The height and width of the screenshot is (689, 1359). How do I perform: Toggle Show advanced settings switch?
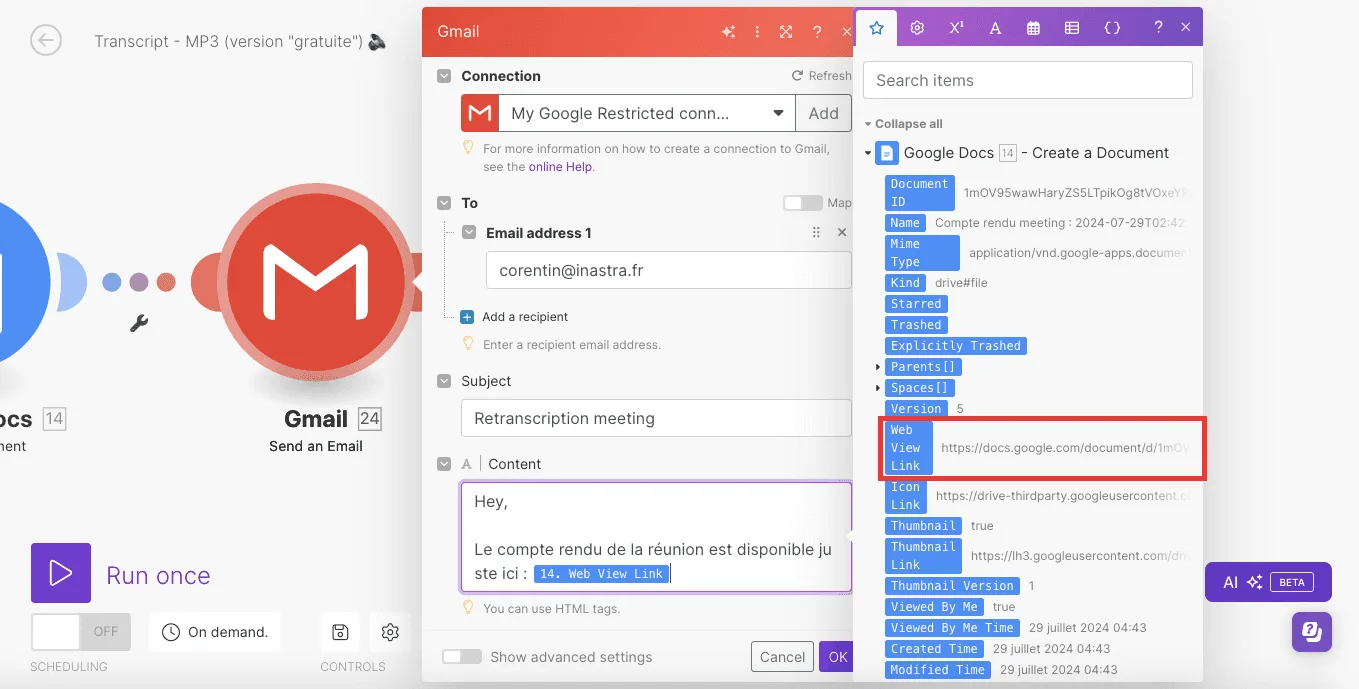[x=461, y=657]
